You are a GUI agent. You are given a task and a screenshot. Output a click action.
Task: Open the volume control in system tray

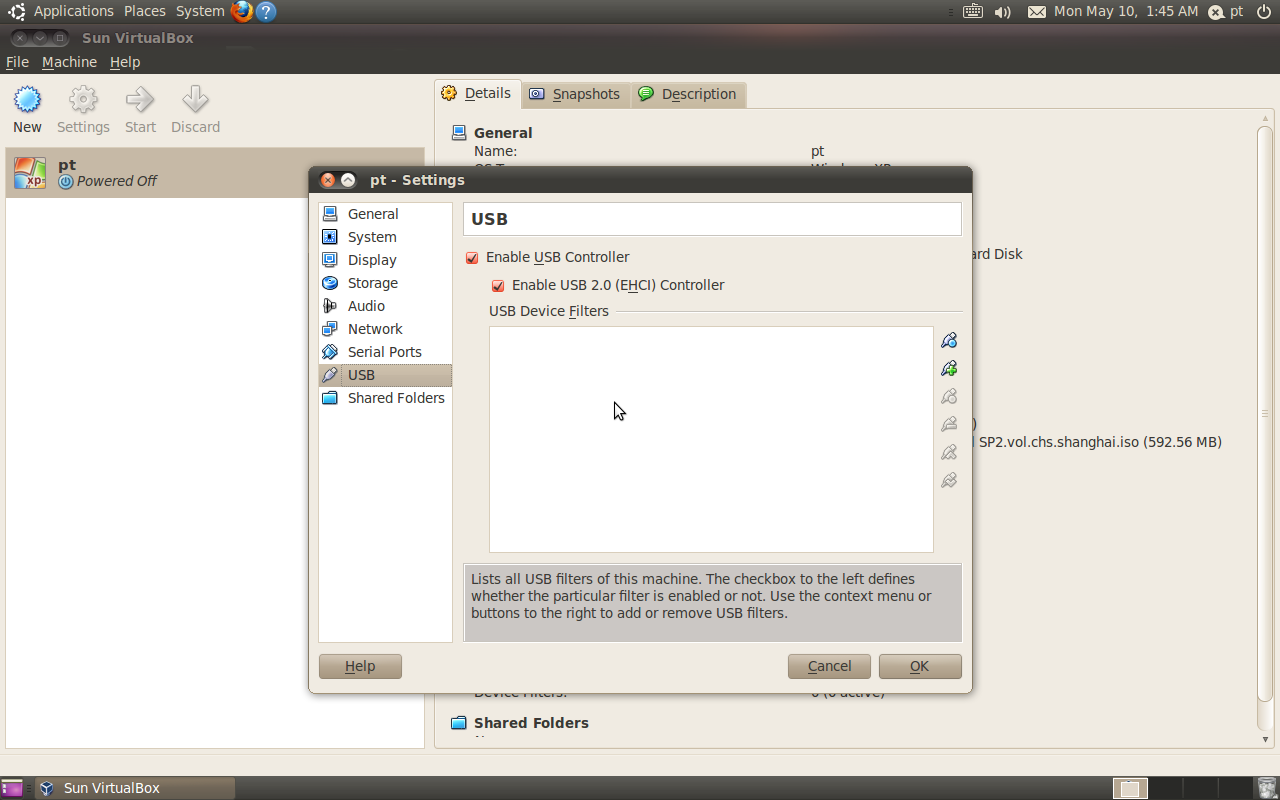coord(1003,11)
